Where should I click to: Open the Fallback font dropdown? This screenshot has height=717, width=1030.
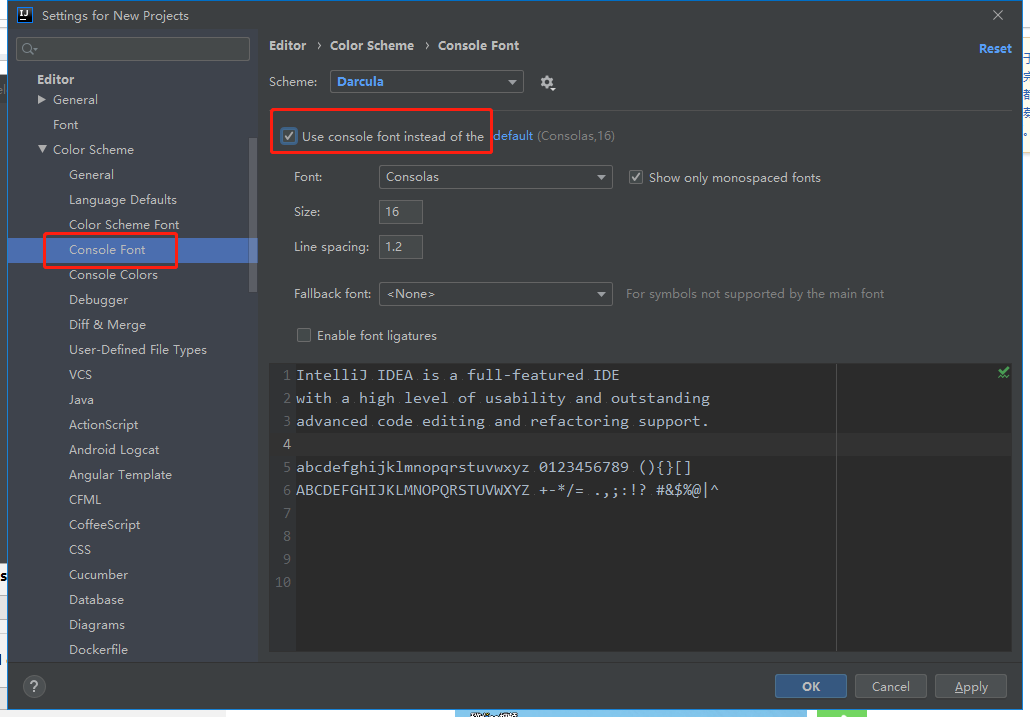(x=495, y=293)
